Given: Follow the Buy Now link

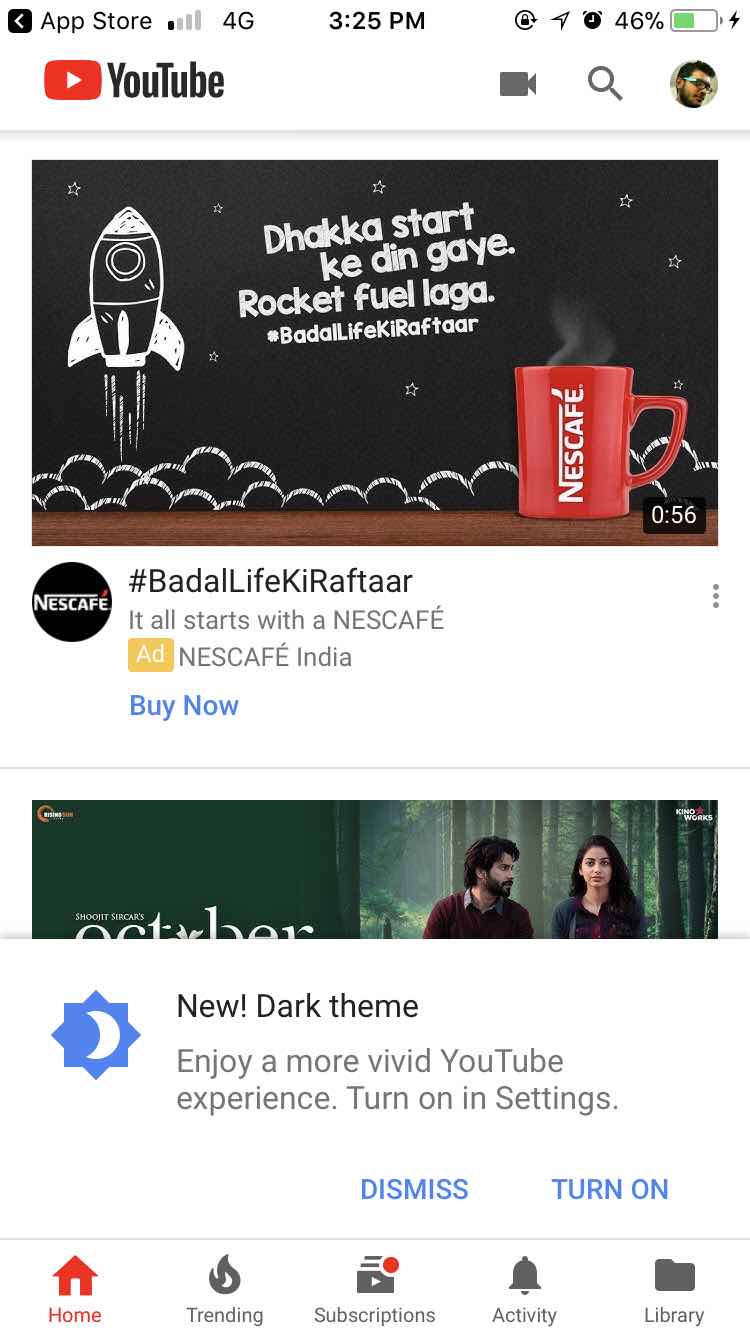Looking at the screenshot, I should (x=184, y=706).
